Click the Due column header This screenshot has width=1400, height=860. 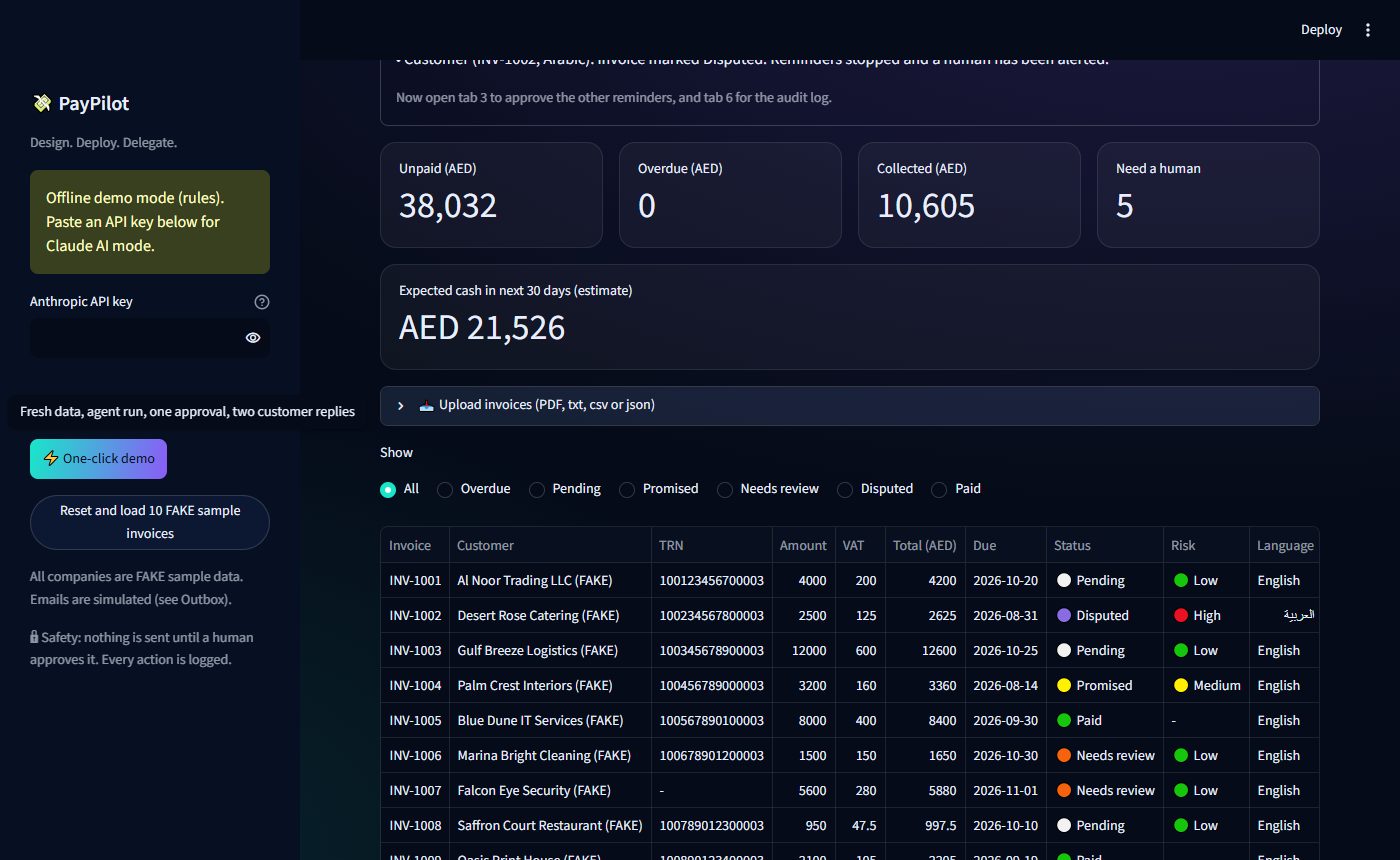pos(1005,545)
